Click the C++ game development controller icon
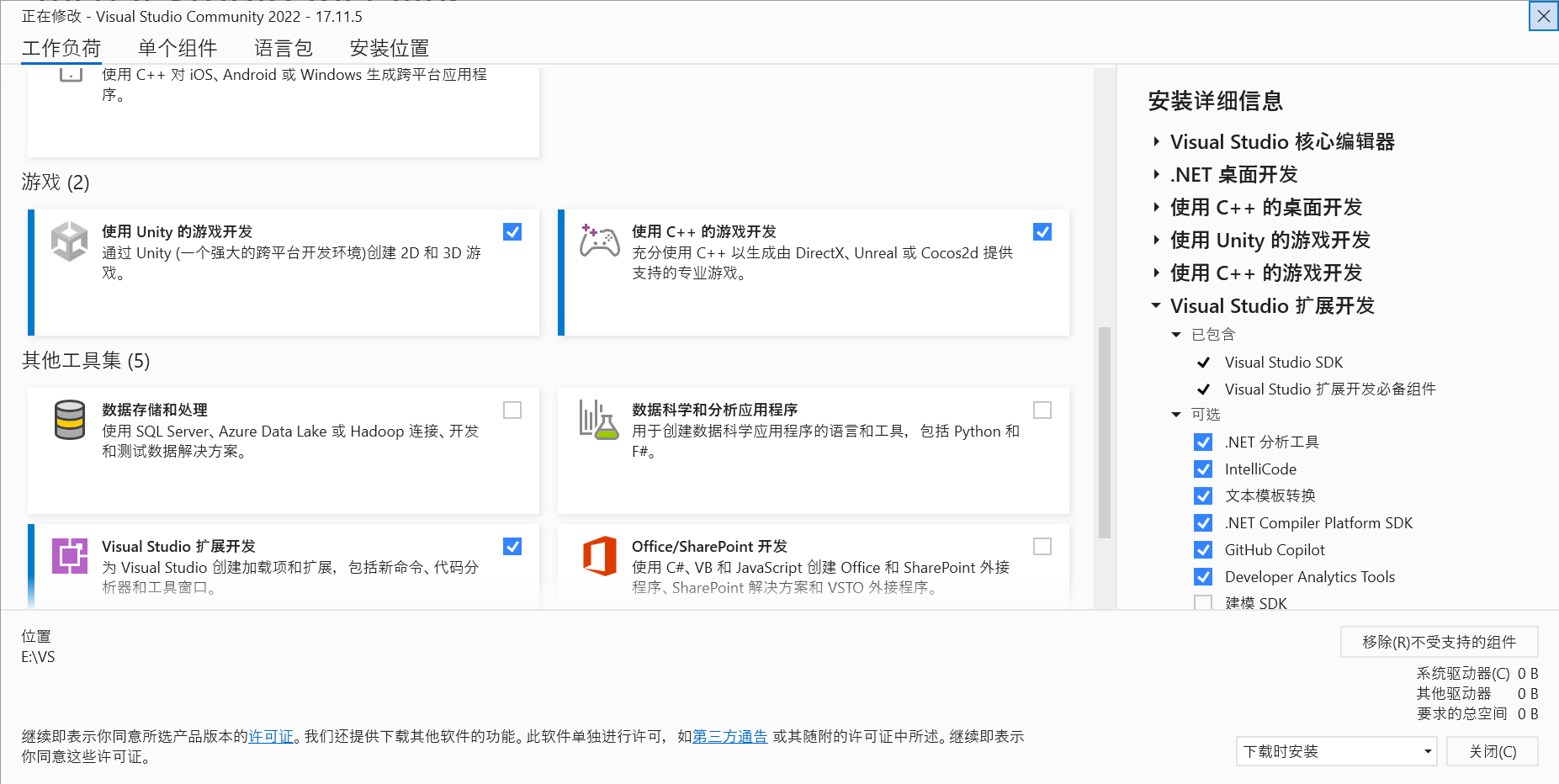The height and width of the screenshot is (784, 1559). pyautogui.click(x=599, y=241)
